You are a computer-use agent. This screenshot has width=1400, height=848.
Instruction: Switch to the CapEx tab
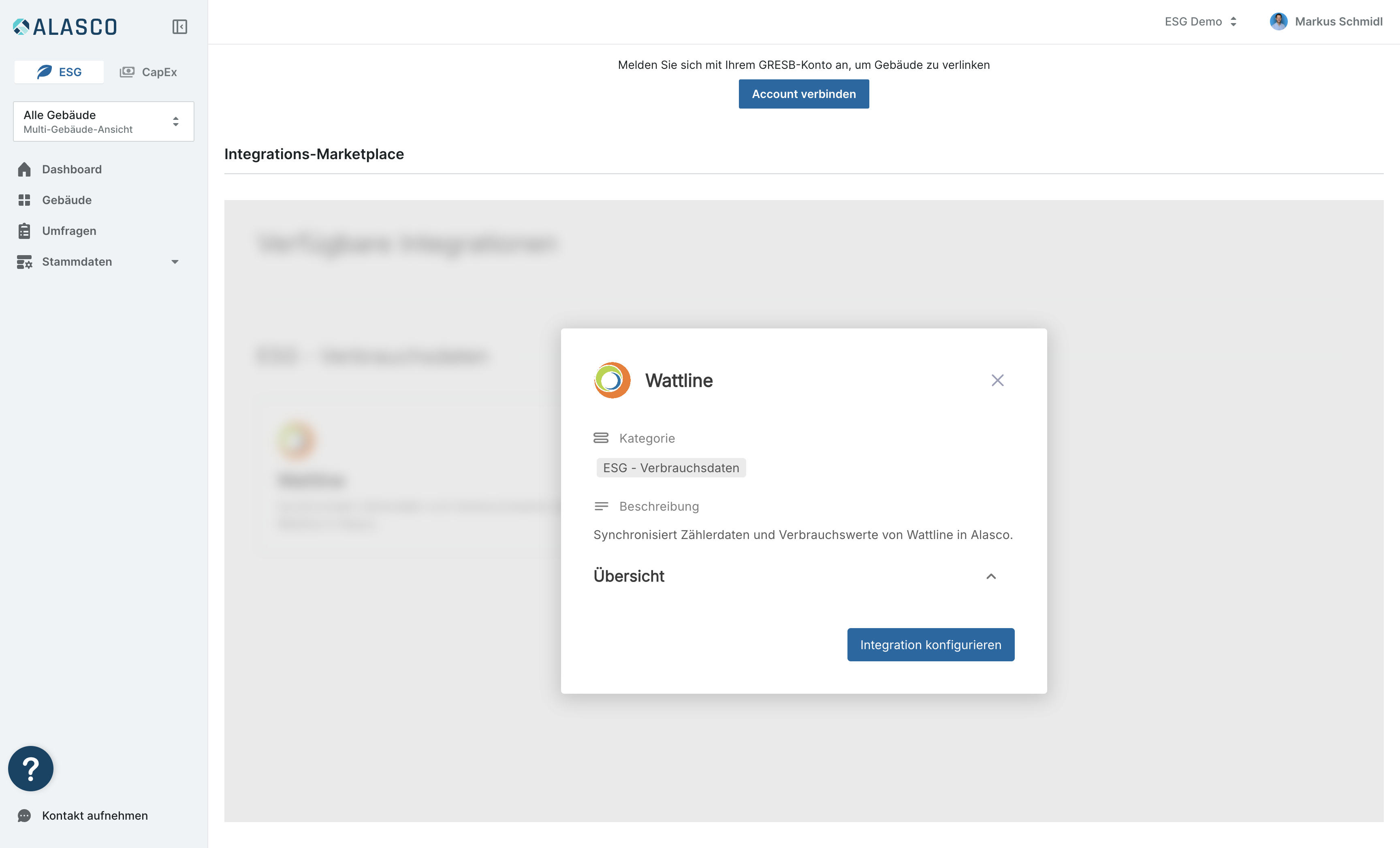(148, 72)
